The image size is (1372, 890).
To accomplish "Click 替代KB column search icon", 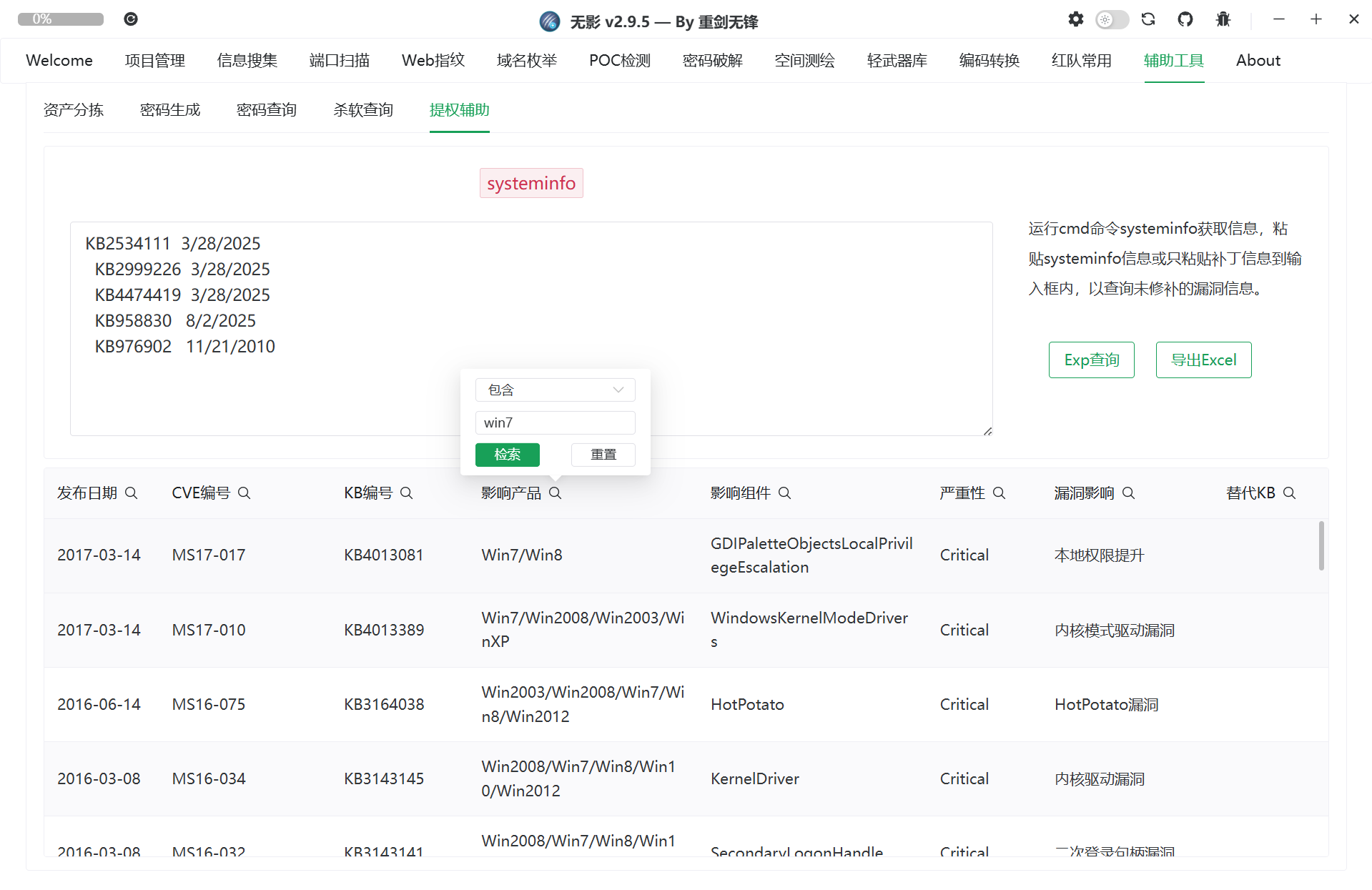I will click(1290, 493).
